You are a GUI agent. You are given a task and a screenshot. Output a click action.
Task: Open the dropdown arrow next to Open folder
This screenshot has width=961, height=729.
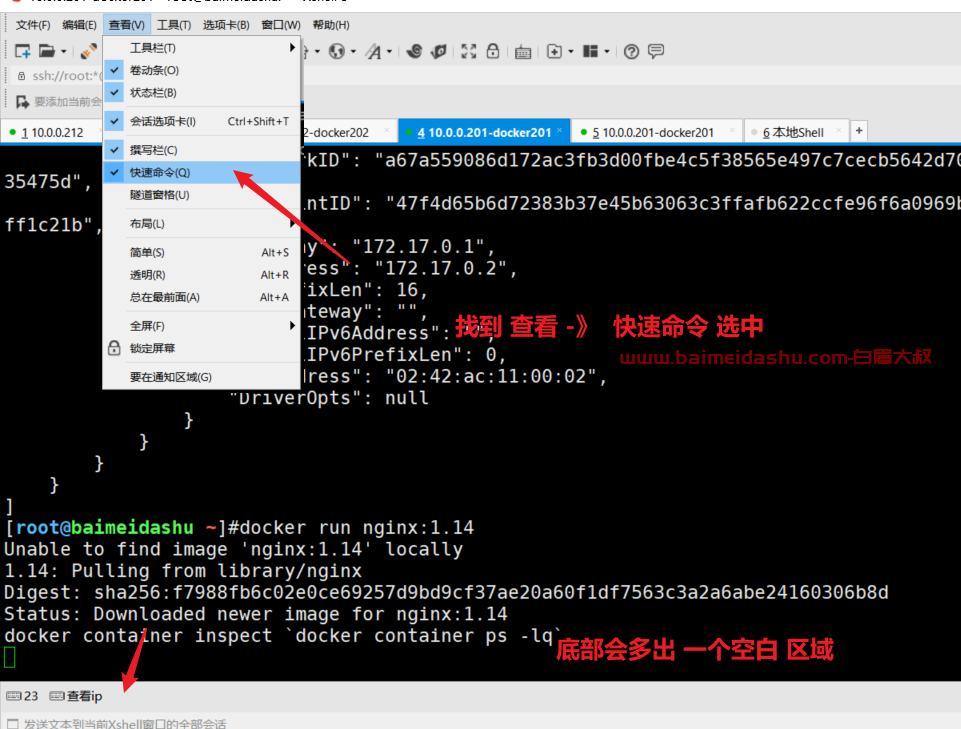click(x=63, y=52)
